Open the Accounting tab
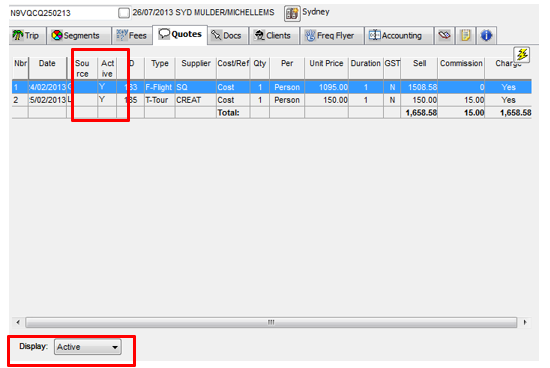 tap(398, 35)
